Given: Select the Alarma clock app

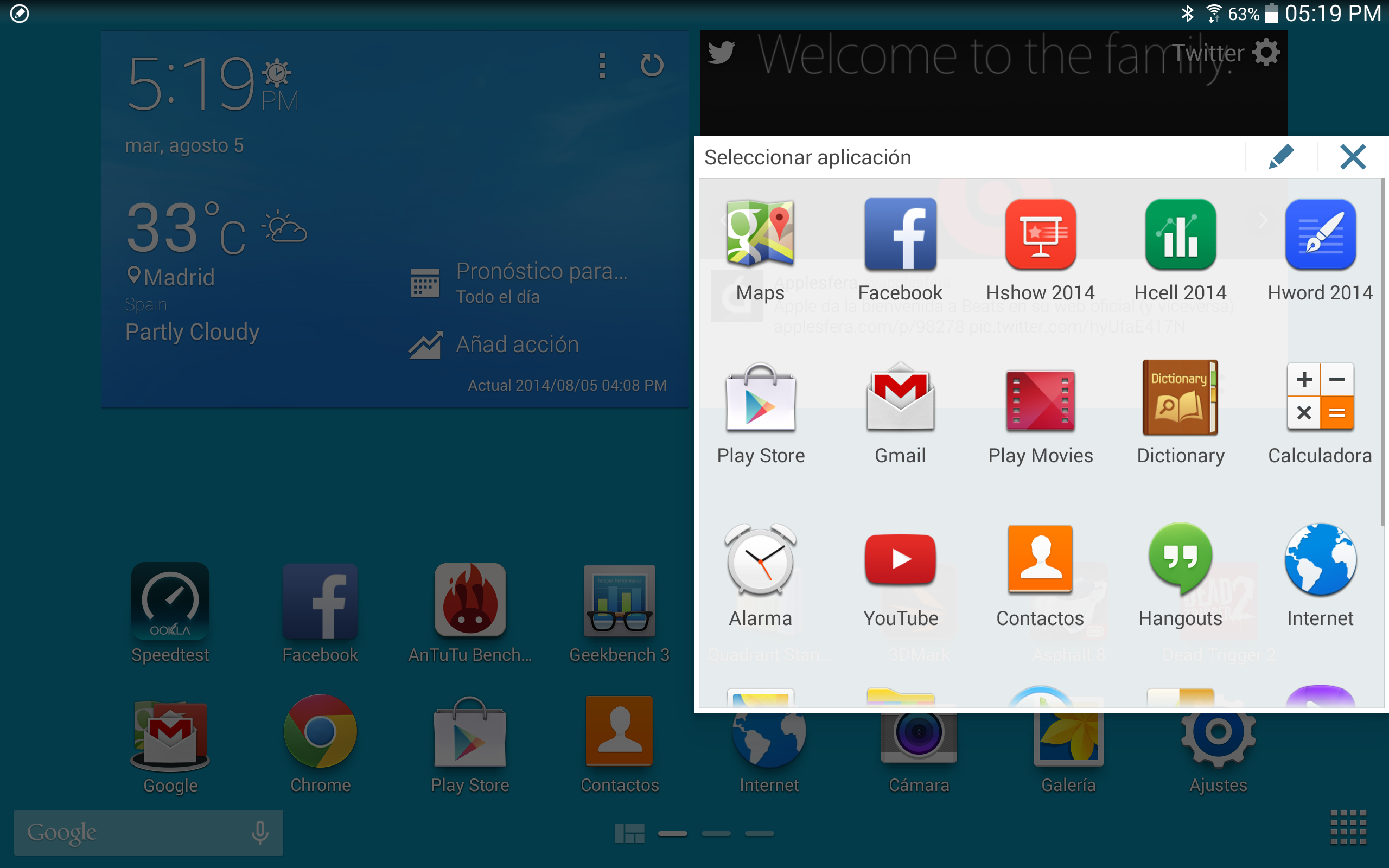Looking at the screenshot, I should (x=761, y=576).
